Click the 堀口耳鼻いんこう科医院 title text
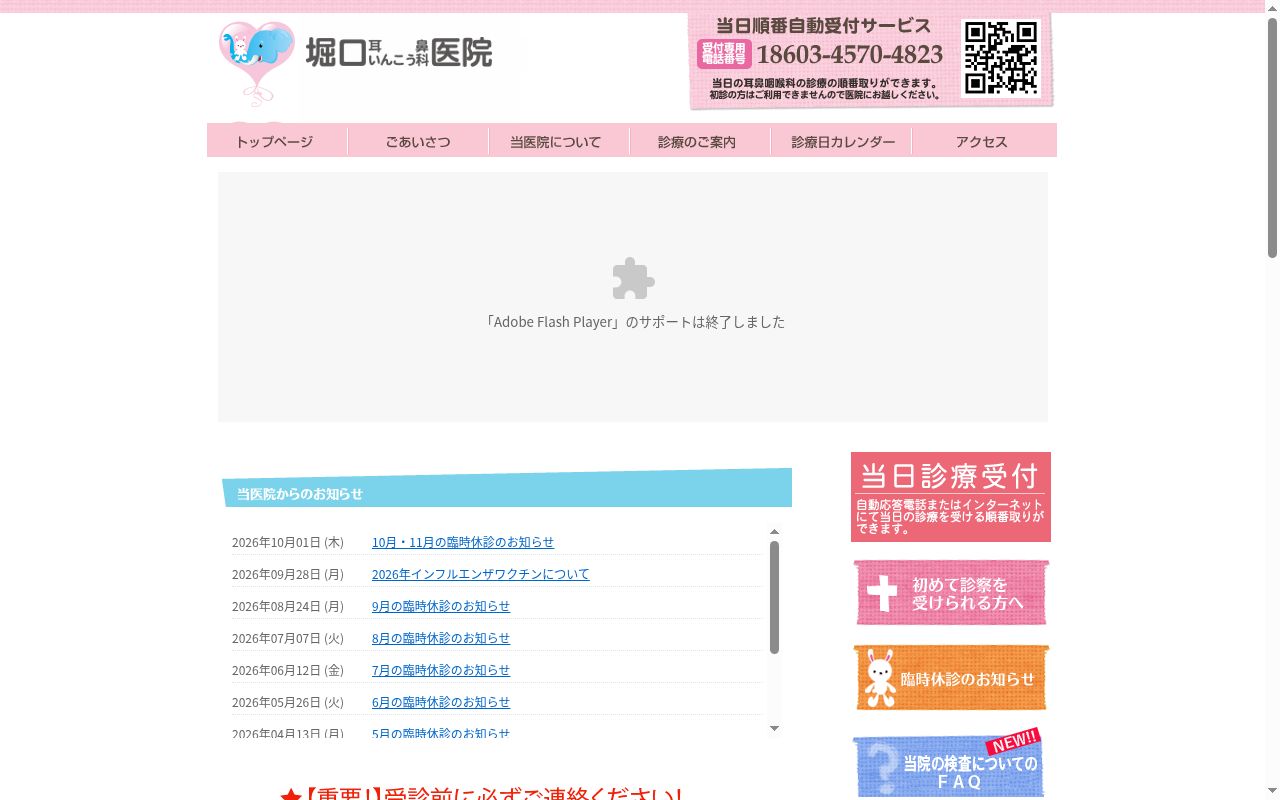Screen dimensions: 1280x800 click(399, 52)
